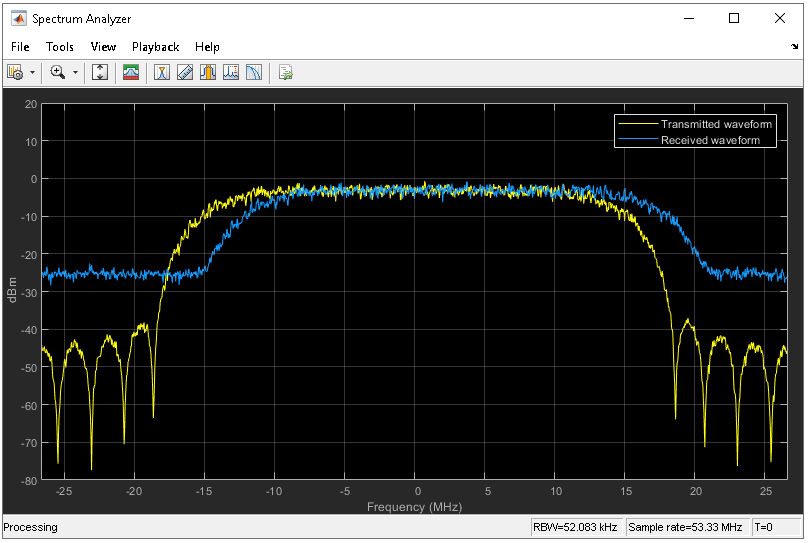Expand the zoom tool dropdown arrow

(75, 72)
